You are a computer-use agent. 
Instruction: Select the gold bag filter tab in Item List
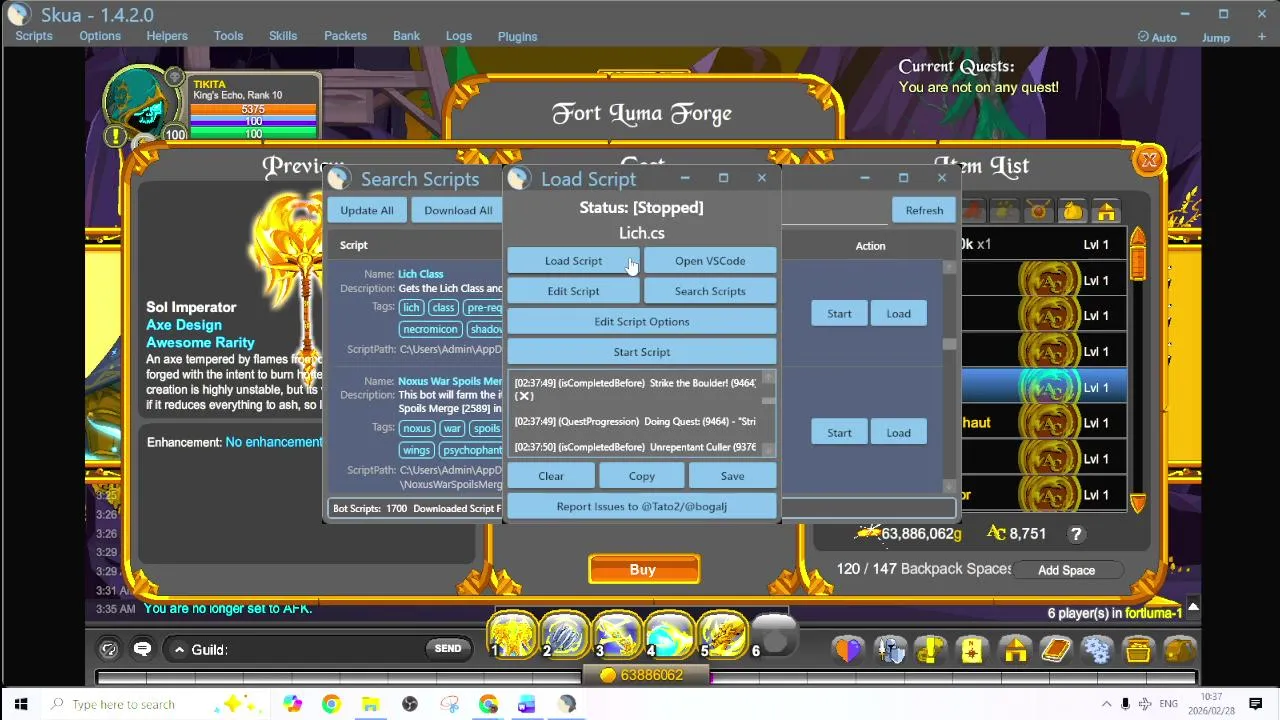1072,211
